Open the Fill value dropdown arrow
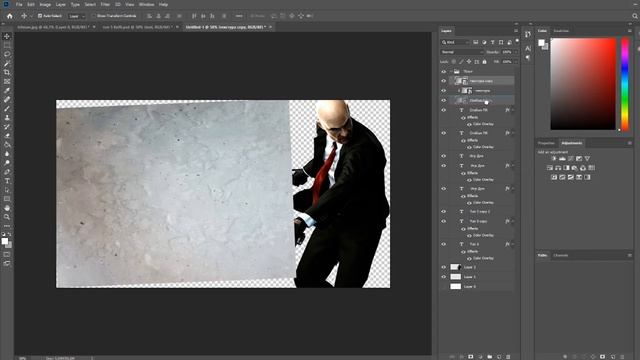This screenshot has height=360, width=640. [x=516, y=62]
